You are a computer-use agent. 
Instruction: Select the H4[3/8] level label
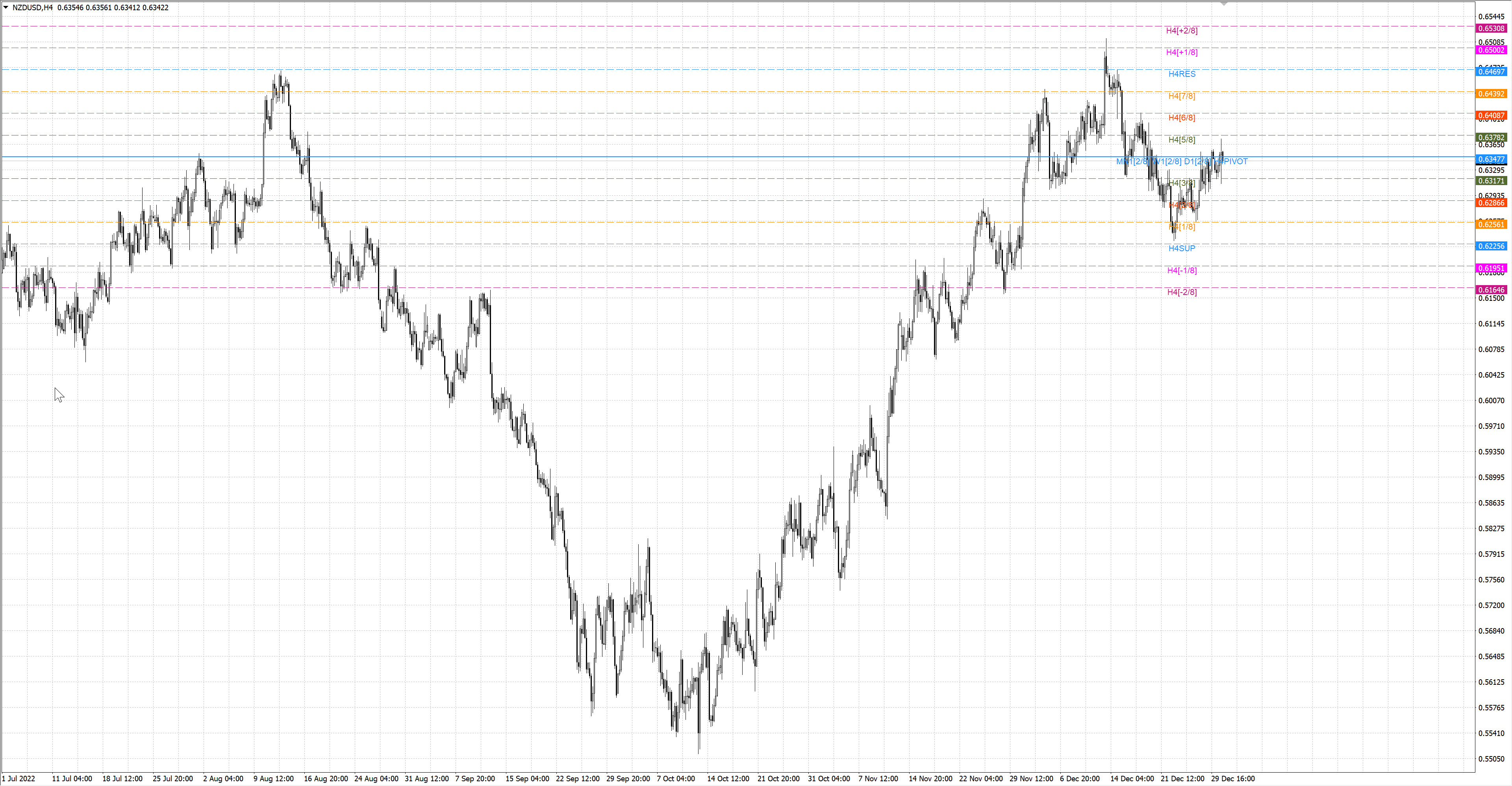tap(1182, 183)
